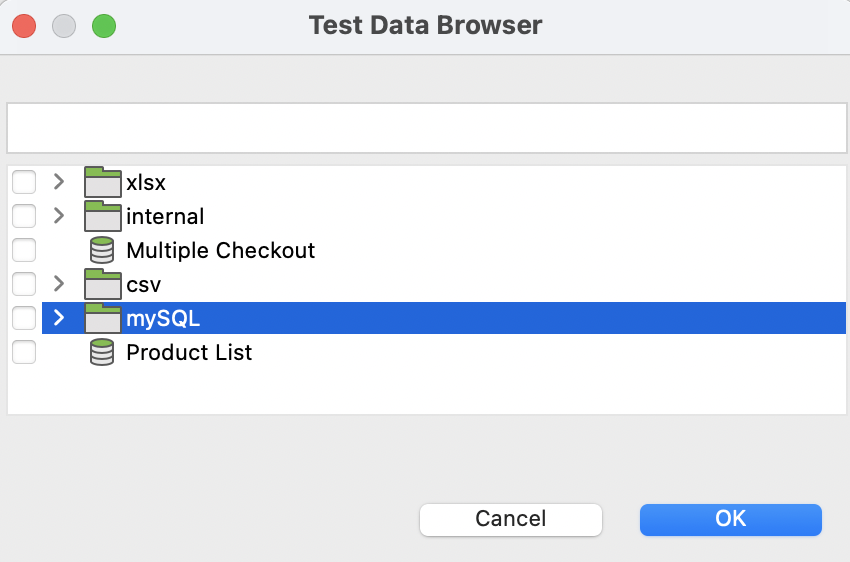Expand the xlsx folder chevron
Image resolution: width=850 pixels, height=562 pixels.
(59, 182)
